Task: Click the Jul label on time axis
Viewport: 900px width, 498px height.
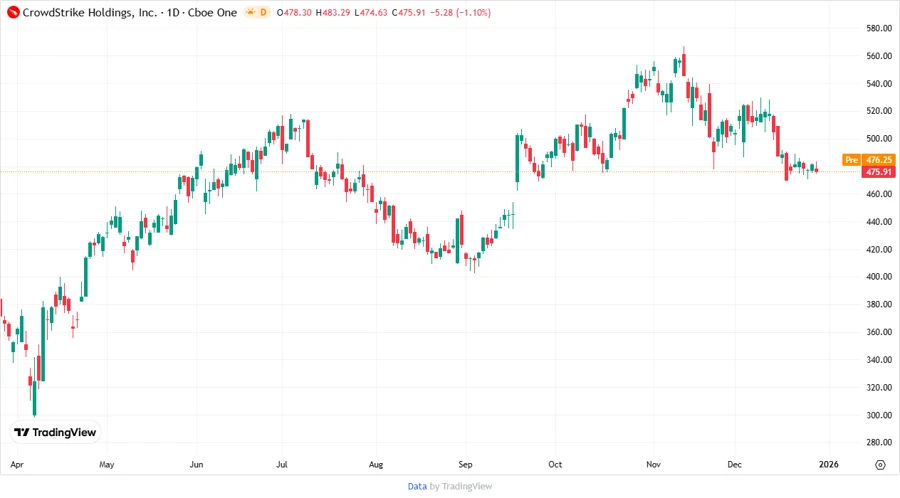Action: 282,464
